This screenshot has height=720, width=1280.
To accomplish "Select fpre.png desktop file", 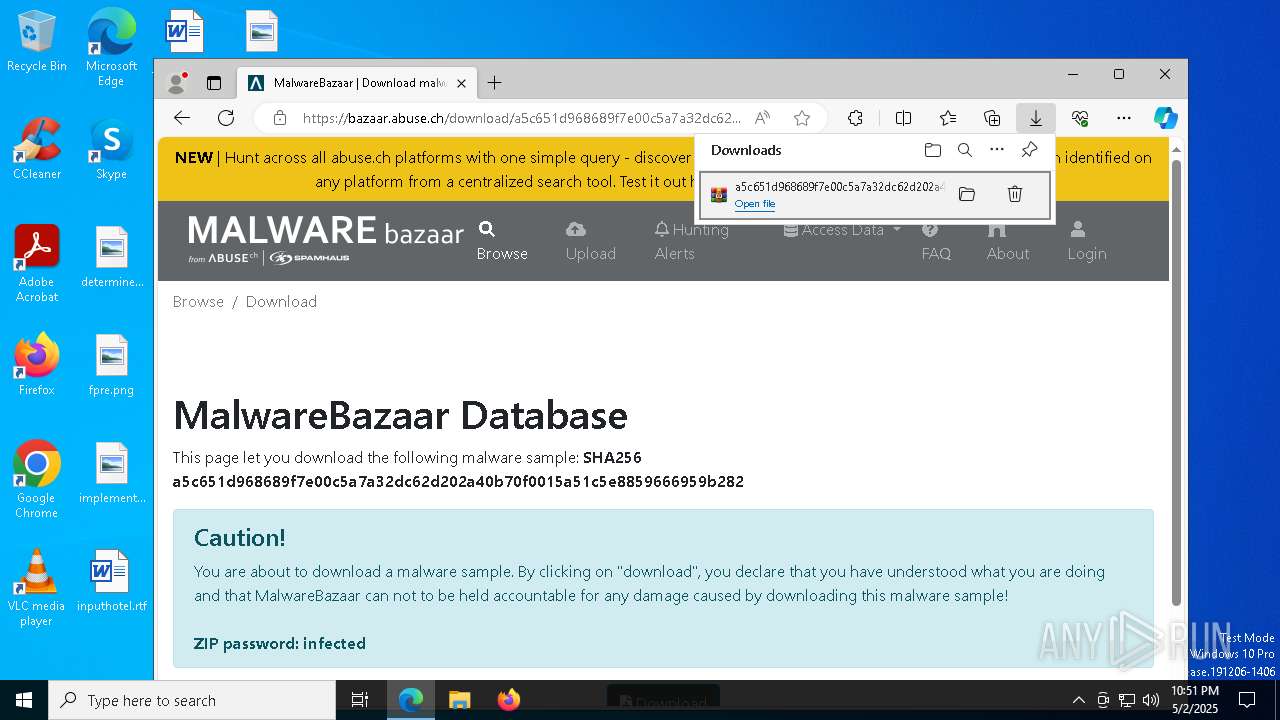I will pos(111,365).
